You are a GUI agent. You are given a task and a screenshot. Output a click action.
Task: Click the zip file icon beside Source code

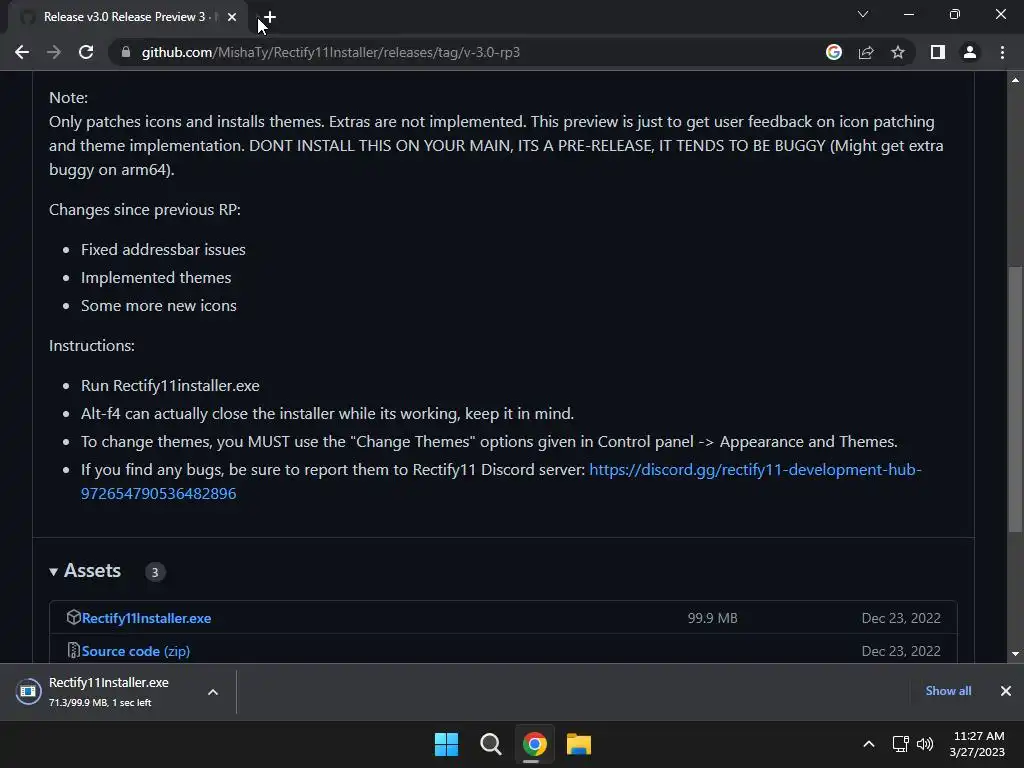pos(73,650)
